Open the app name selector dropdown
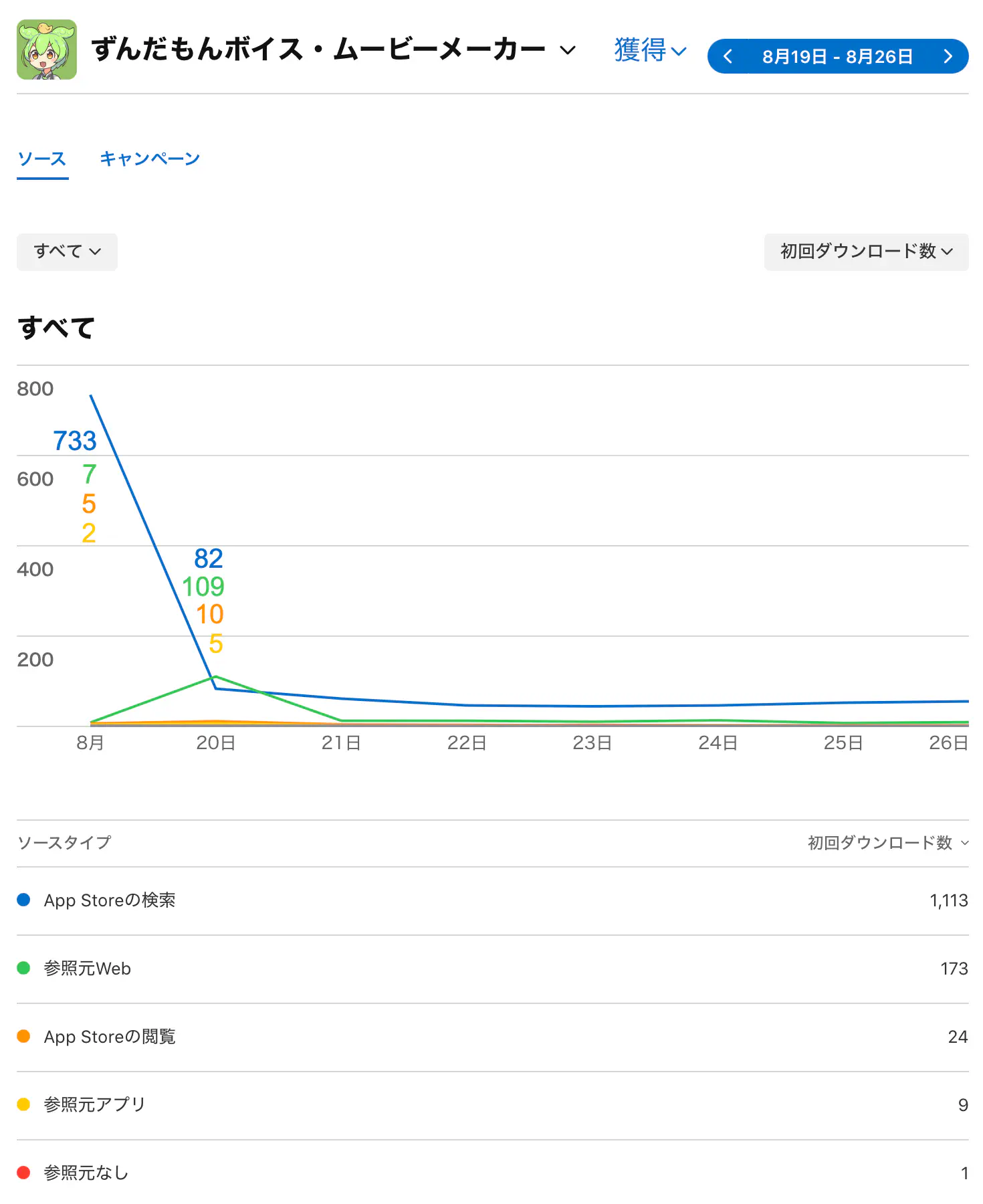The width and height of the screenshot is (983, 1204). 334,49
